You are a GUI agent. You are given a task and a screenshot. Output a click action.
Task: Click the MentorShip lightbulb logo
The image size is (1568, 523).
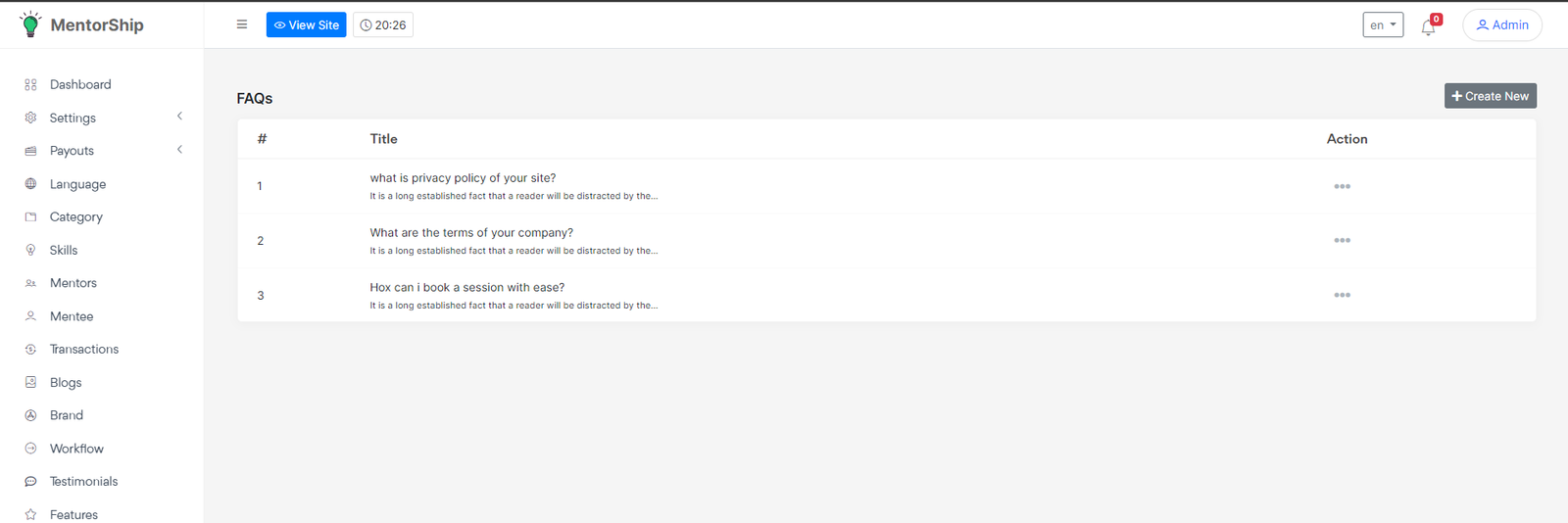click(30, 24)
